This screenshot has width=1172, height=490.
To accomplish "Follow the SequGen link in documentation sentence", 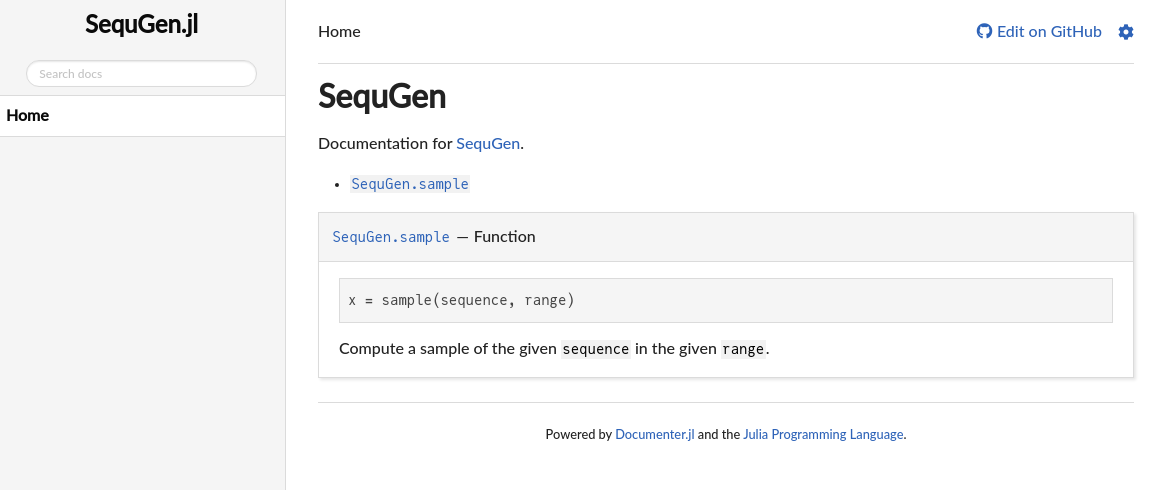I will (x=488, y=144).
